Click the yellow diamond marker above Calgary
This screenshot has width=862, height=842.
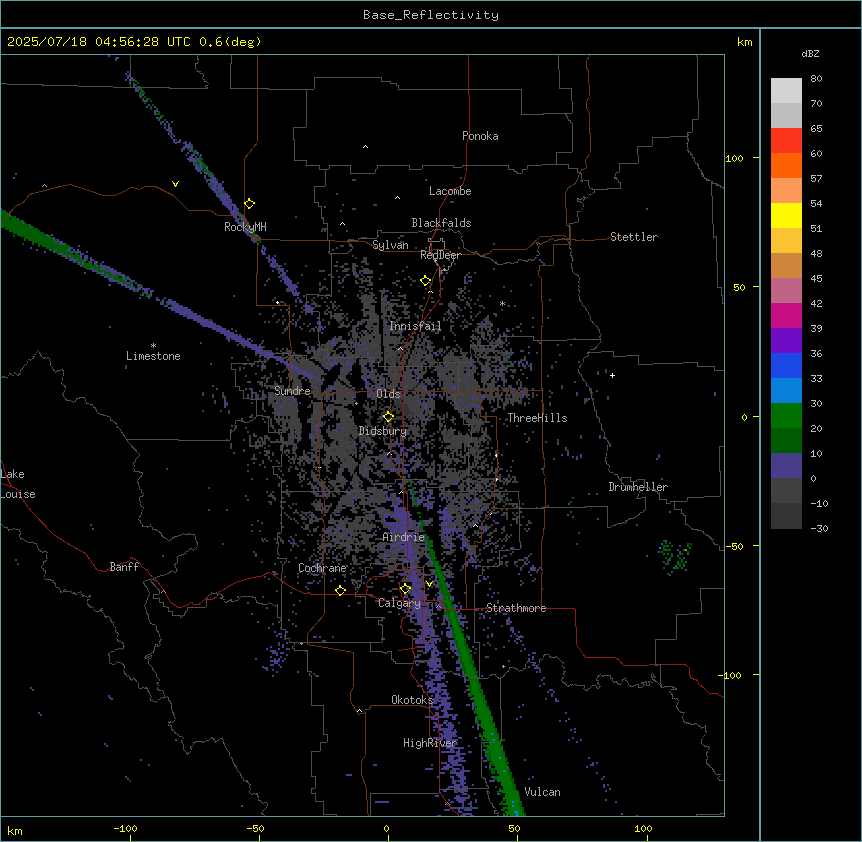(x=405, y=589)
